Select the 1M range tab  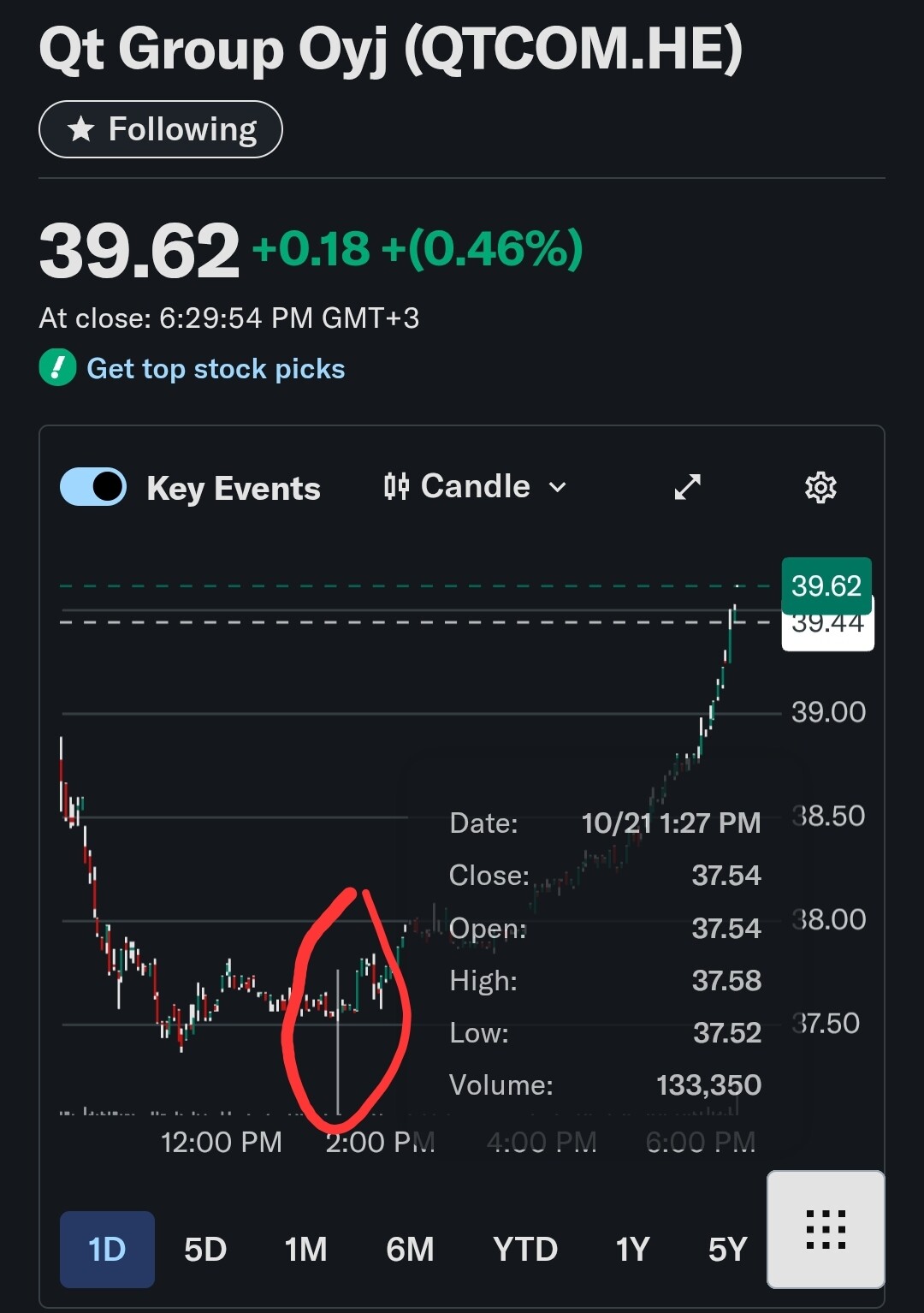click(x=305, y=1250)
